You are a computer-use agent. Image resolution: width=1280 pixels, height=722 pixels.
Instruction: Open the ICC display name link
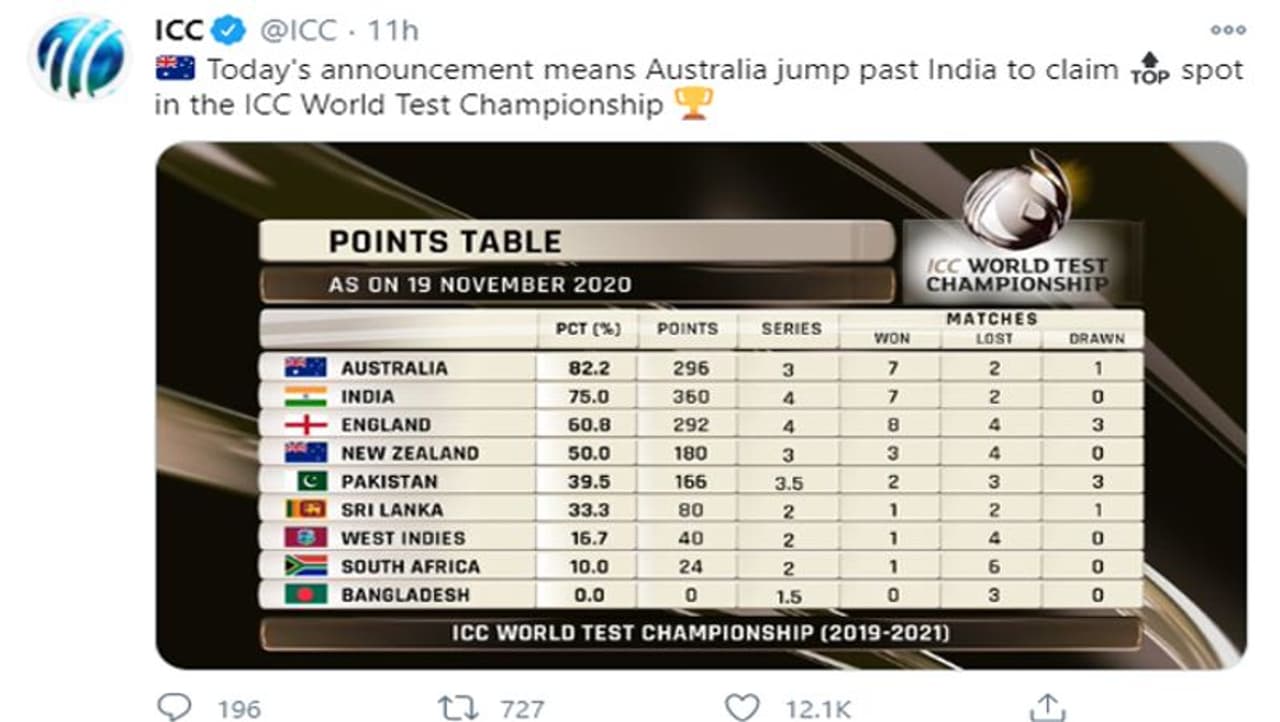click(180, 31)
